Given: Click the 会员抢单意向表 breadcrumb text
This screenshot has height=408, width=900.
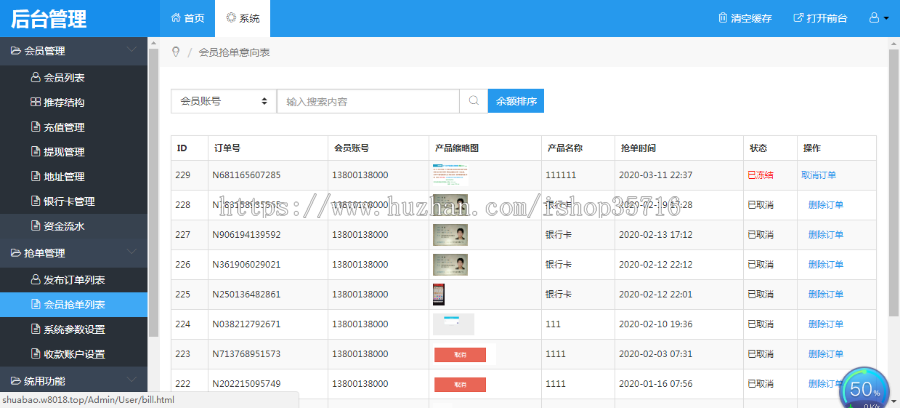Looking at the screenshot, I should (x=234, y=52).
